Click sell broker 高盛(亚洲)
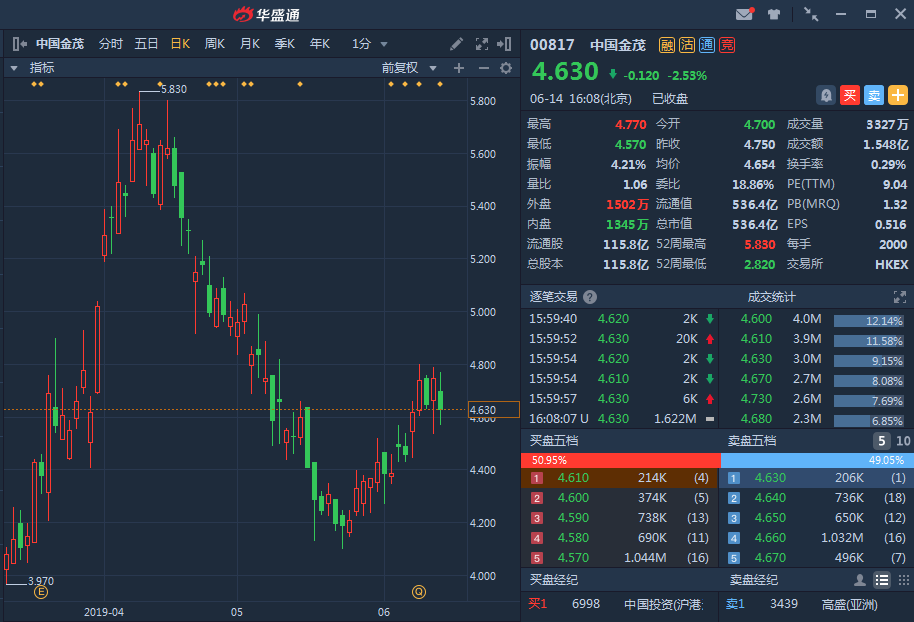This screenshot has height=622, width=914. (x=849, y=605)
